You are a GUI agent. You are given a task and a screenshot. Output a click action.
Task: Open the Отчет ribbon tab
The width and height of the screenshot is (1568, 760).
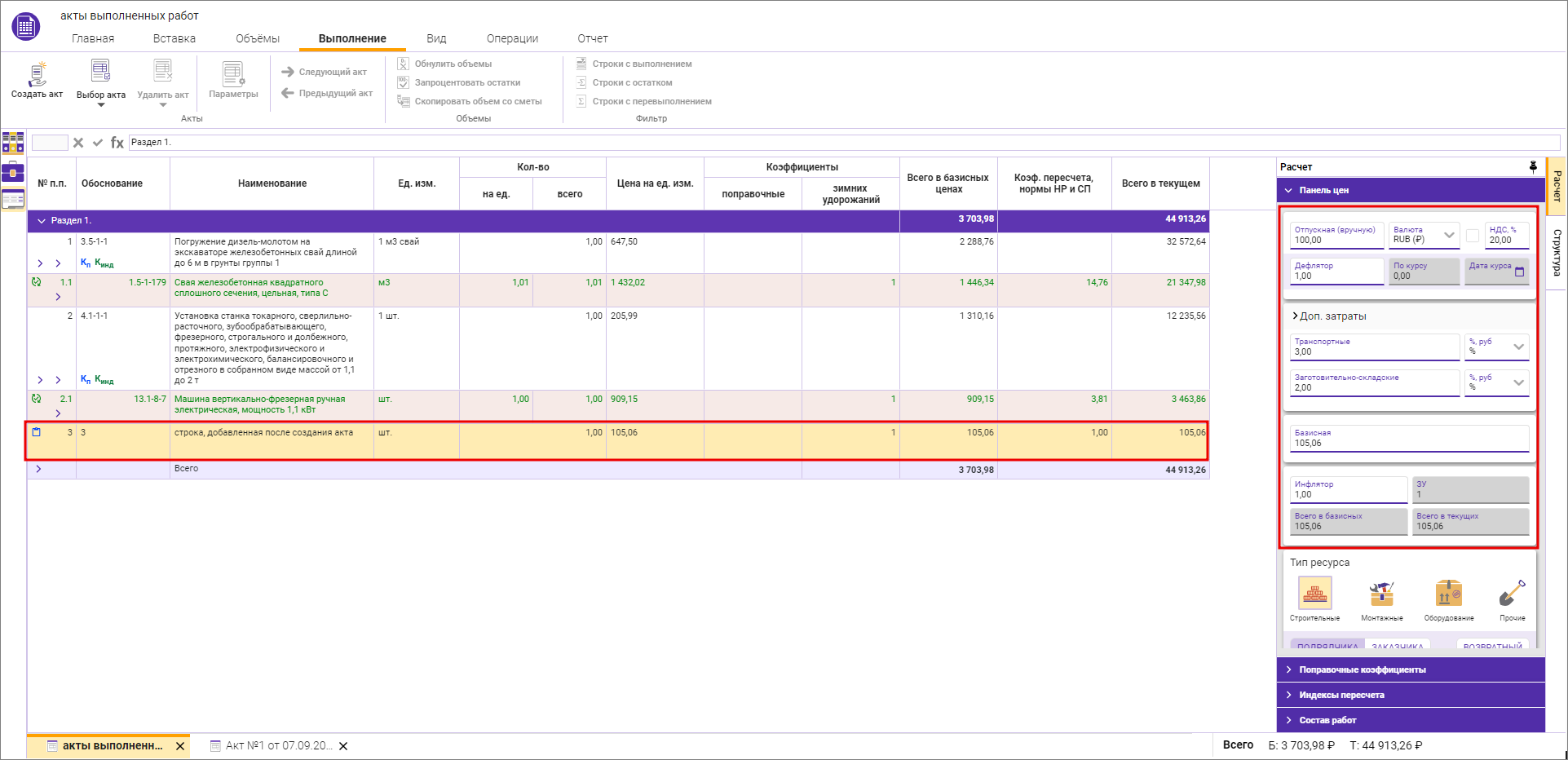coord(592,38)
